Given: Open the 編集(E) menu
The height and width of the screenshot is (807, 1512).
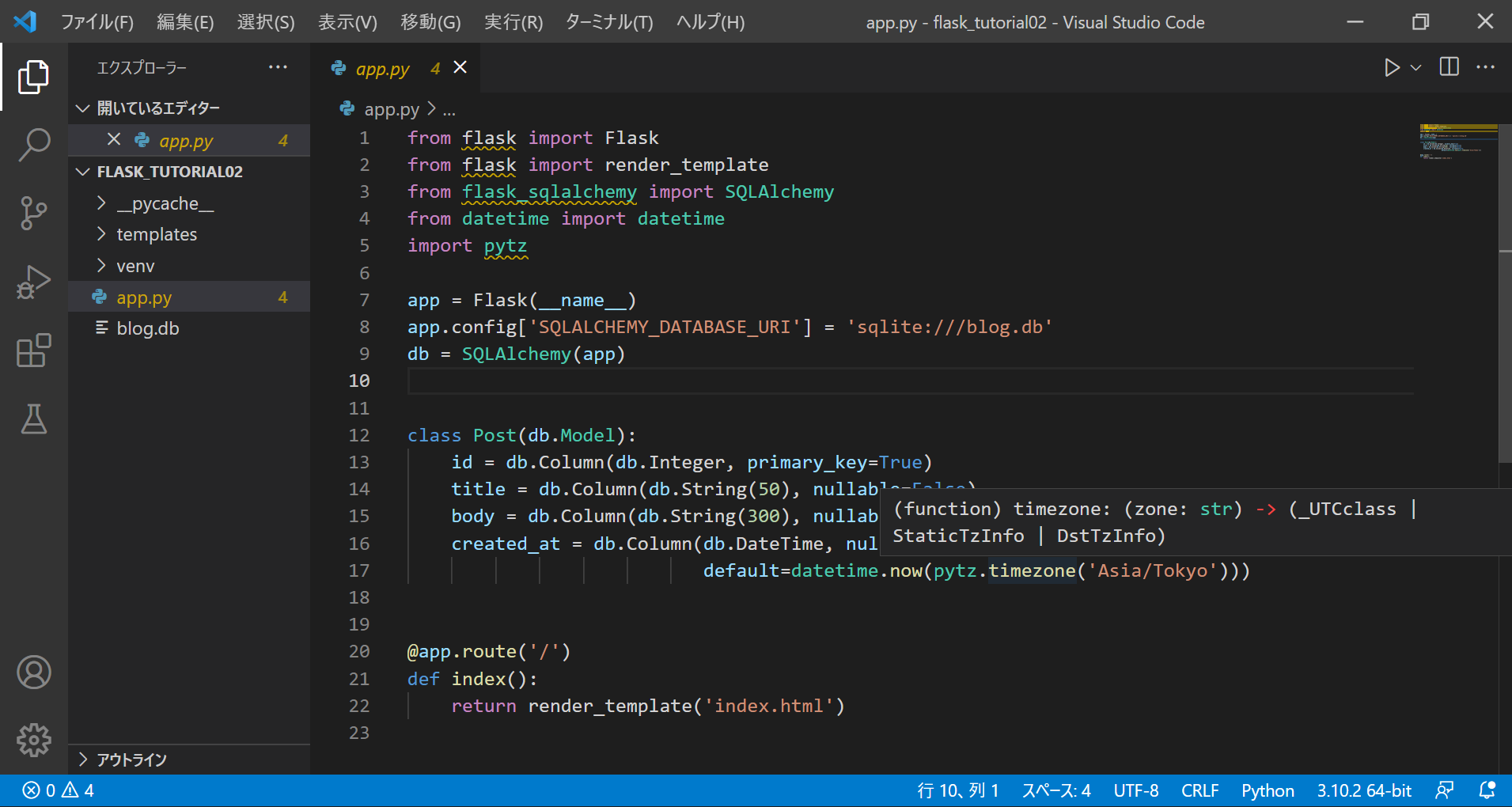Looking at the screenshot, I should coord(185,22).
